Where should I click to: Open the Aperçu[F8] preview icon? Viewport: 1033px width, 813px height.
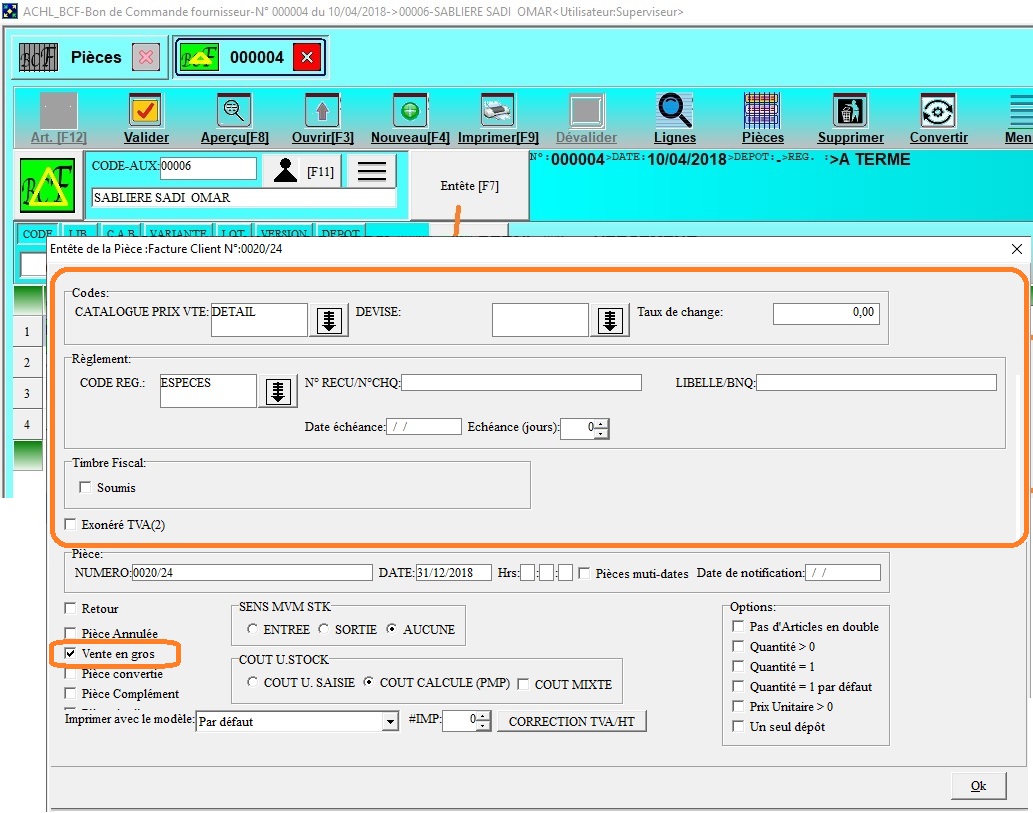(x=234, y=111)
